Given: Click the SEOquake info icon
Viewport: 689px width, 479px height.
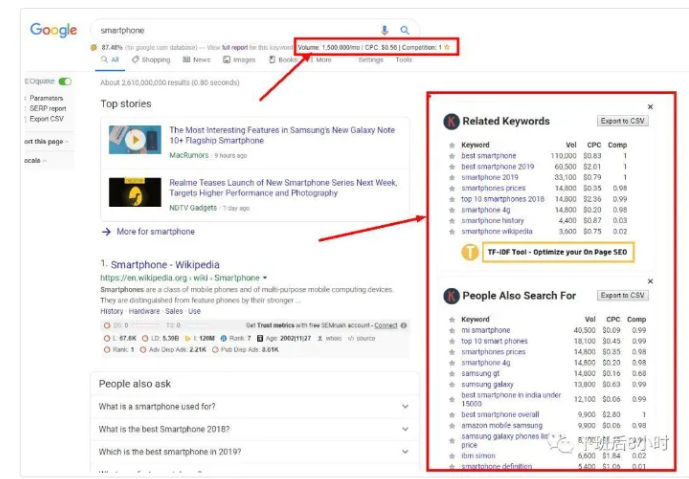Looking at the screenshot, I should 403,325.
